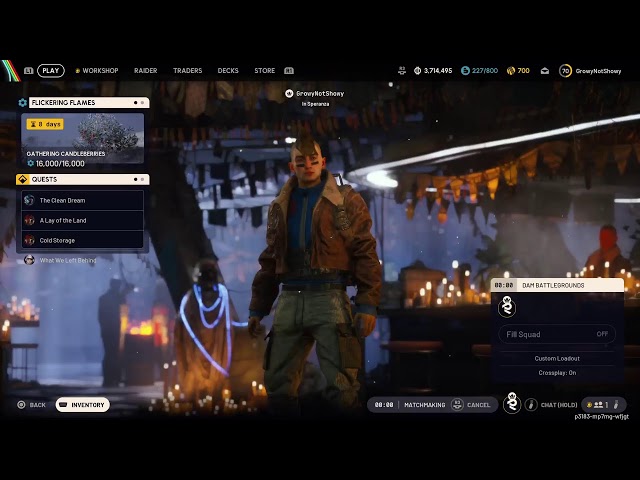Click the social icon left of coin balance
The image size is (640, 480).
tap(402, 71)
